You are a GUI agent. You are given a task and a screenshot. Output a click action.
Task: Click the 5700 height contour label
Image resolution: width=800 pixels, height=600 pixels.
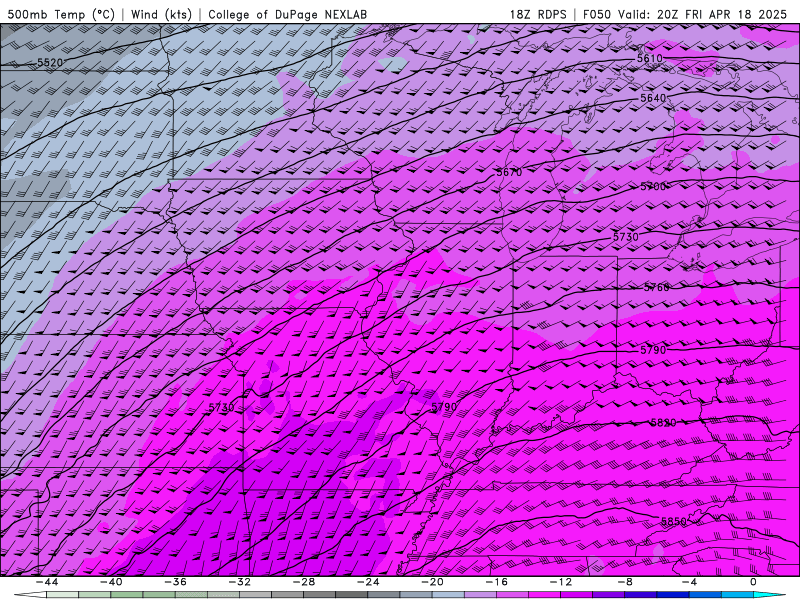coord(653,187)
